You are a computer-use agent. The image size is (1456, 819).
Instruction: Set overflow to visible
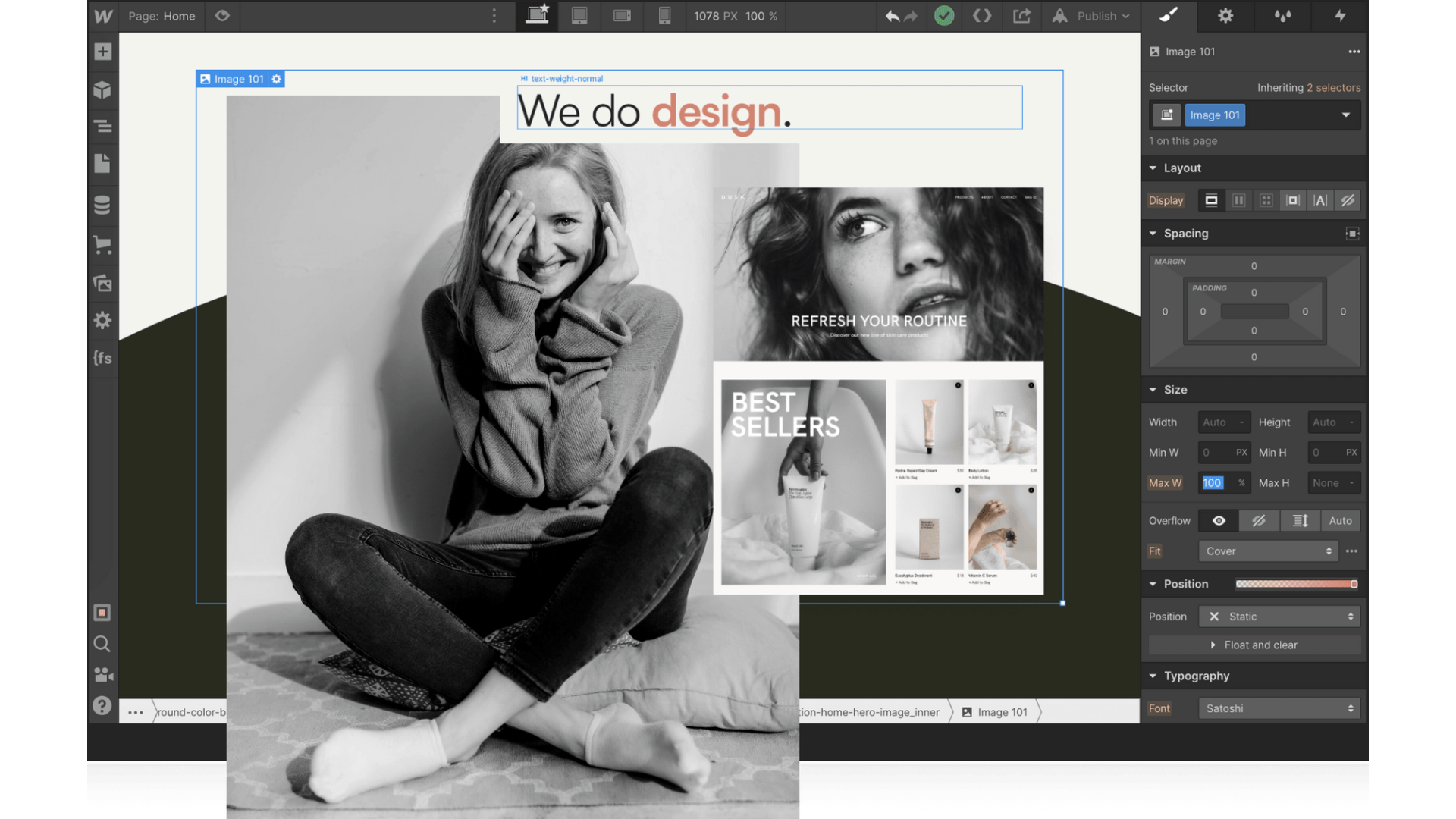[1219, 521]
